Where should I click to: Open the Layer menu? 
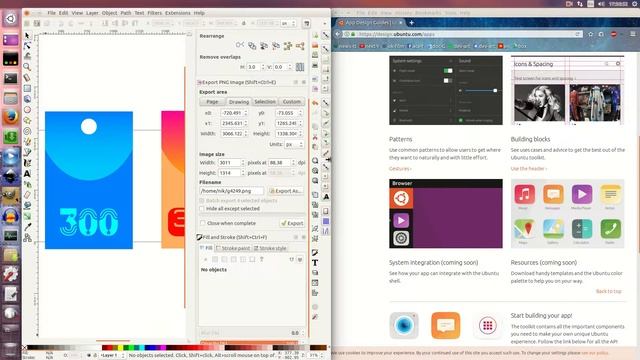(92, 13)
